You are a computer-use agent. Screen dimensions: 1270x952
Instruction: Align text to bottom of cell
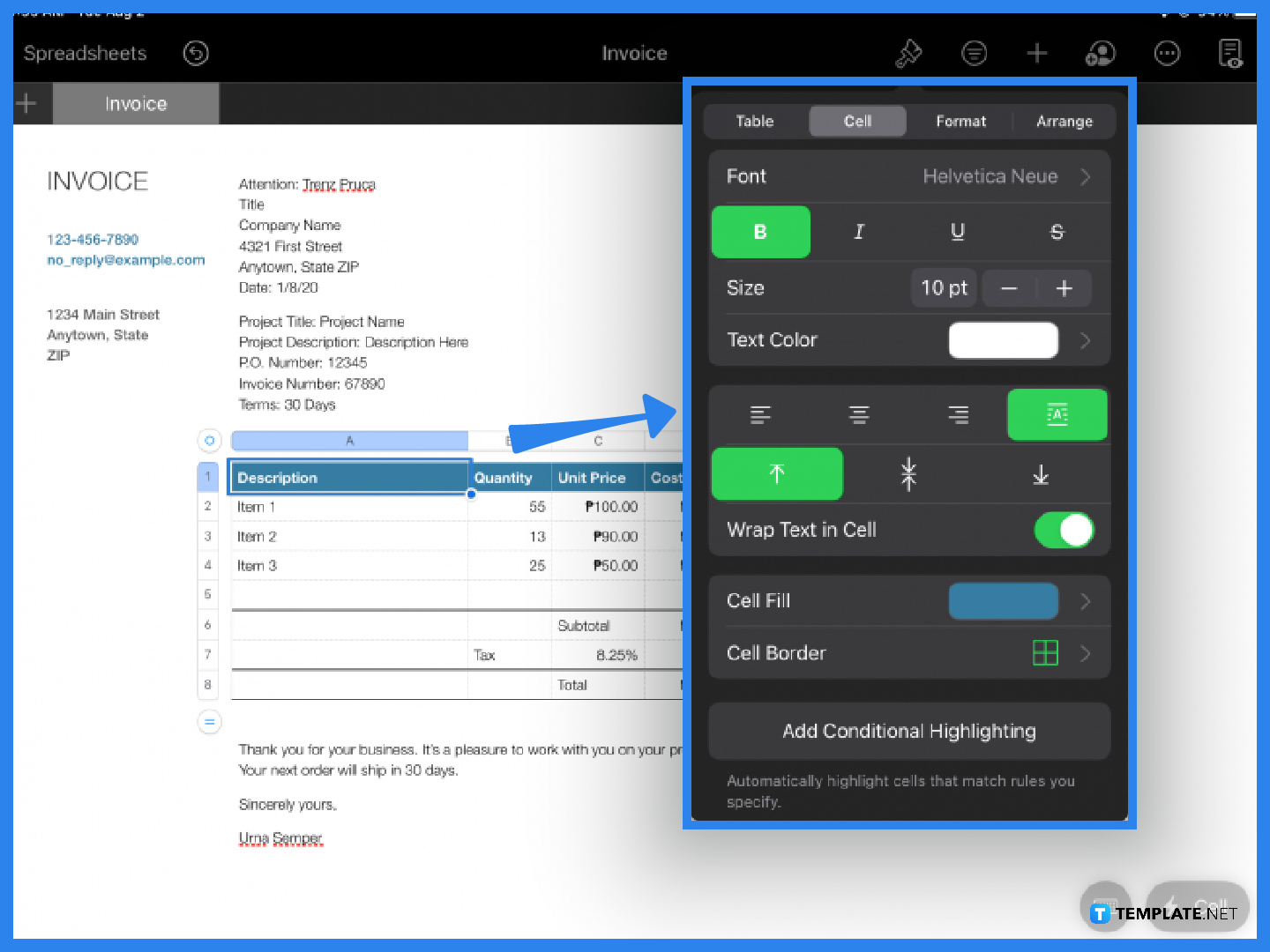pyautogui.click(x=1041, y=475)
